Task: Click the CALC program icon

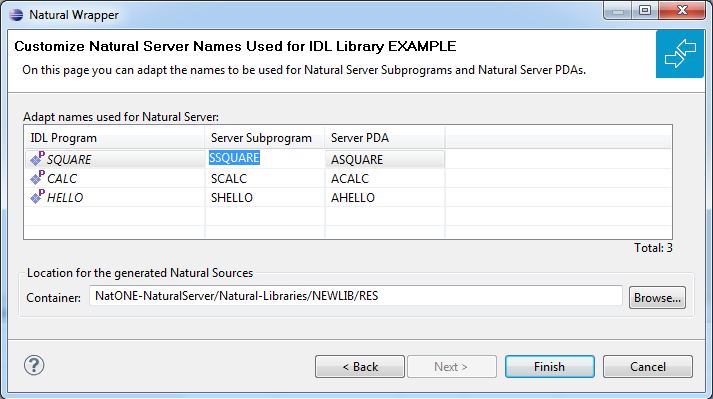Action: tap(37, 177)
